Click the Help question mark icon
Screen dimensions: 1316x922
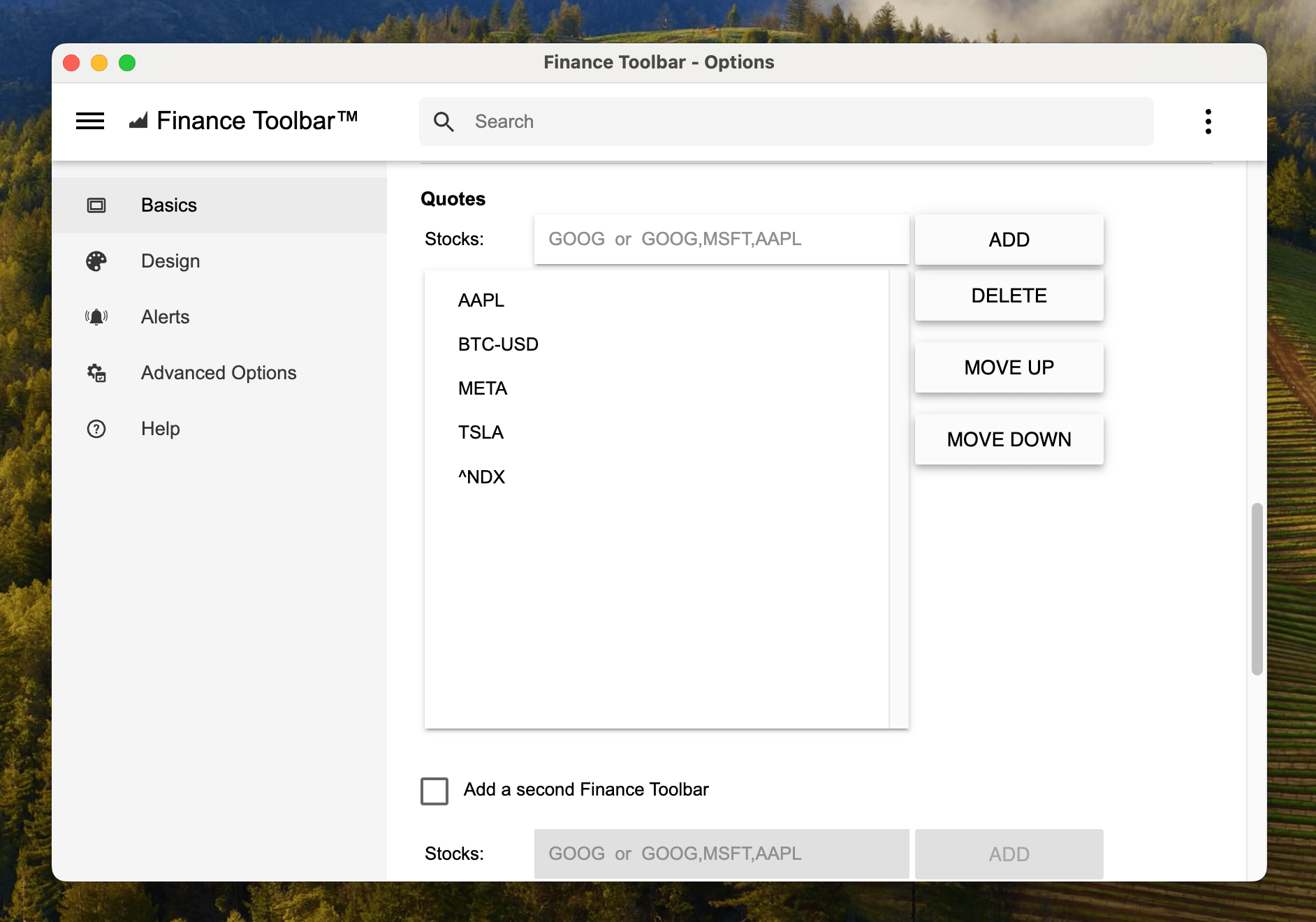[96, 429]
